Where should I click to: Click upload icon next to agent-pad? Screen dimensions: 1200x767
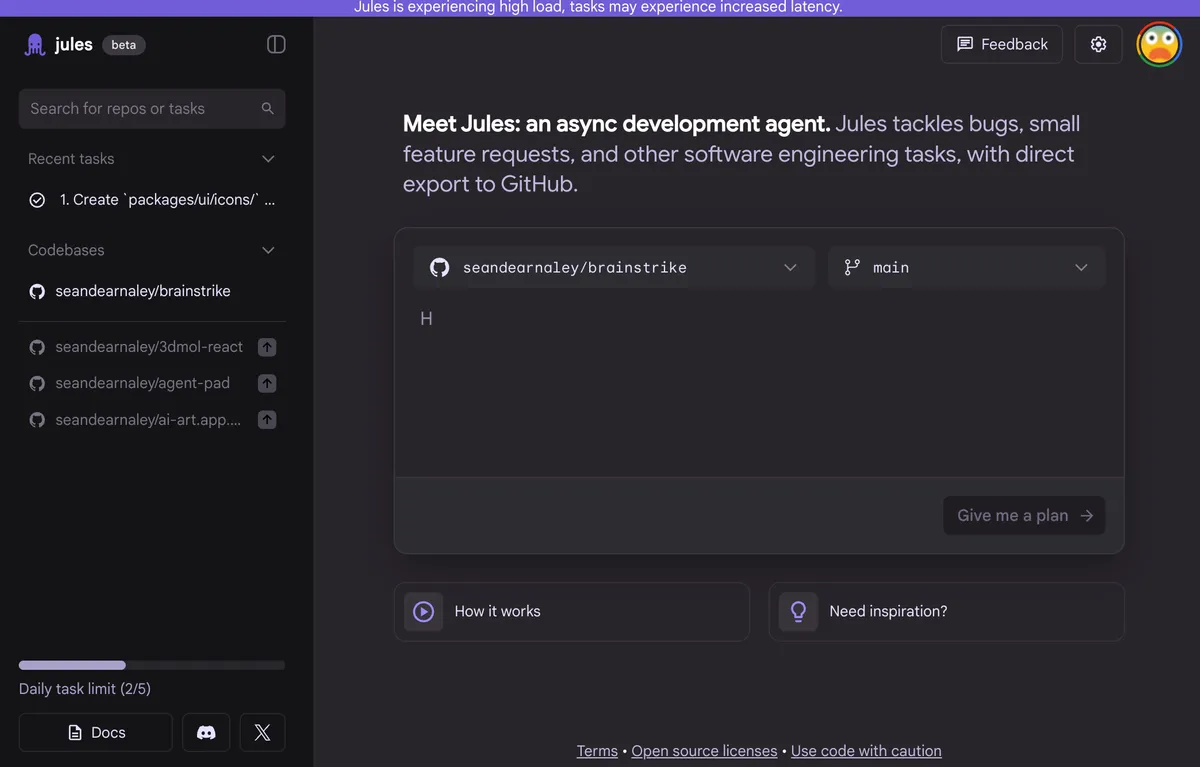(267, 383)
